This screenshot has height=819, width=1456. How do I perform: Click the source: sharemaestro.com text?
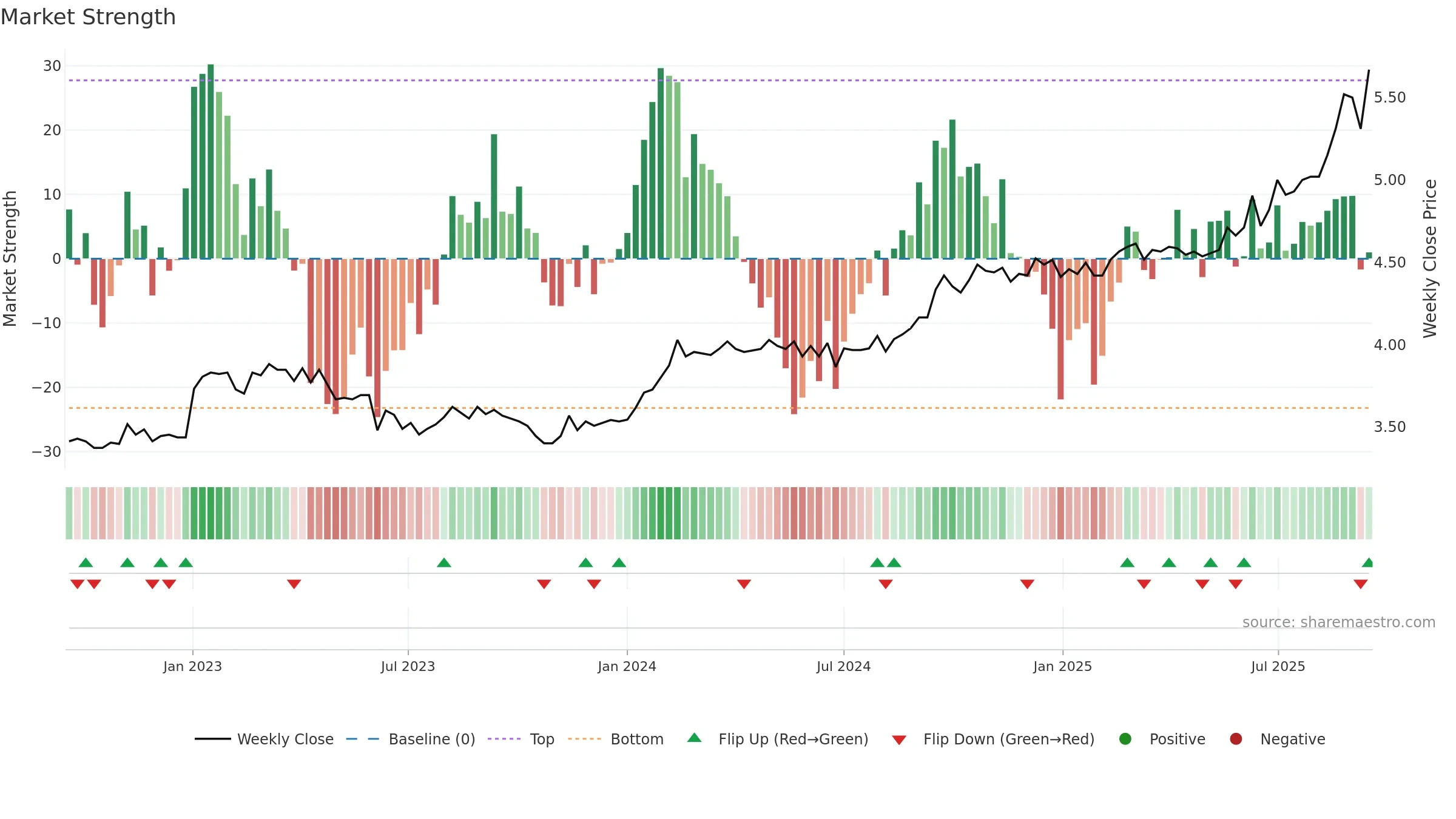pos(1339,622)
